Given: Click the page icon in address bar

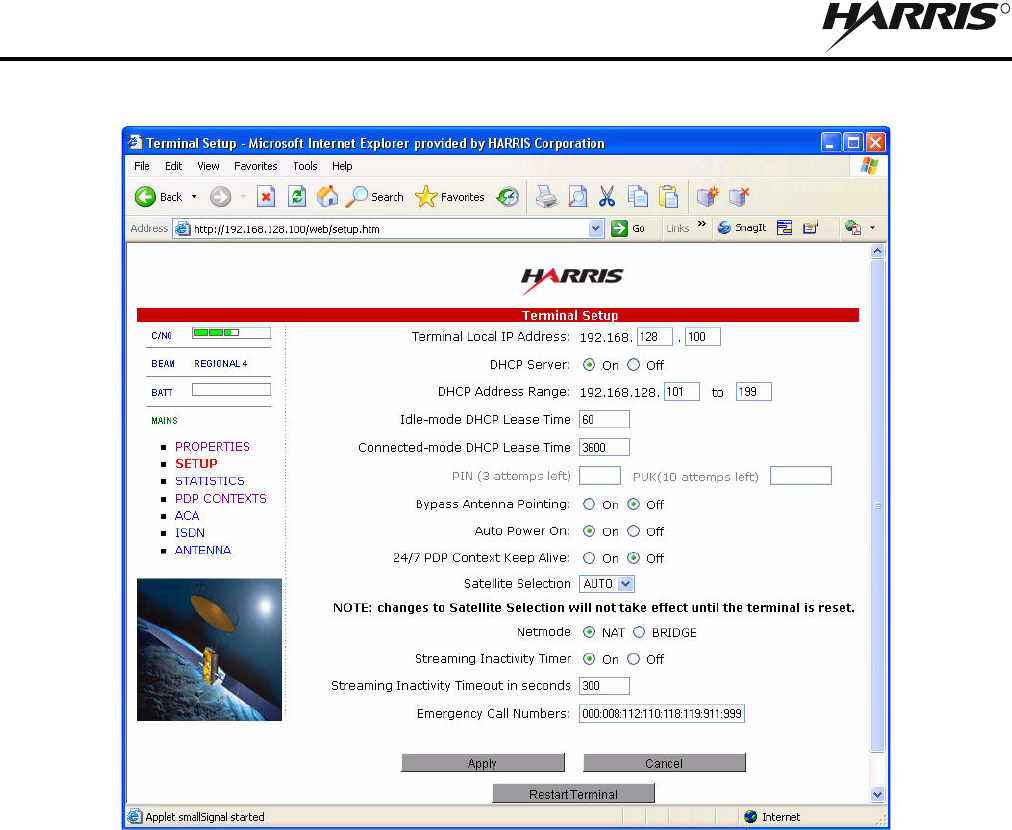Looking at the screenshot, I should pyautogui.click(x=183, y=228).
